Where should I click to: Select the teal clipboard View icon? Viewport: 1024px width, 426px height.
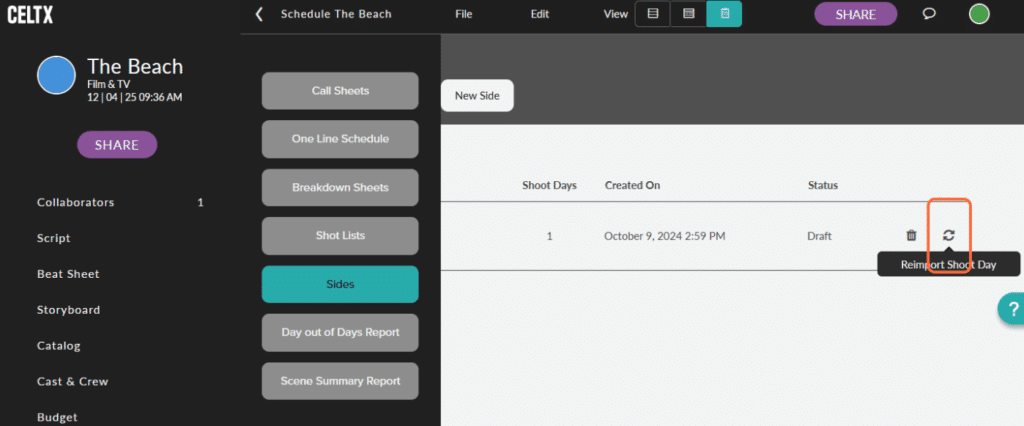coord(724,13)
